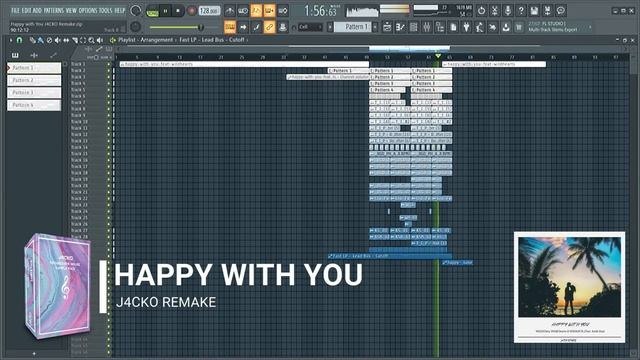Screen dimensions: 640x360
Task: Click the question mark help icon
Action: (521, 11)
